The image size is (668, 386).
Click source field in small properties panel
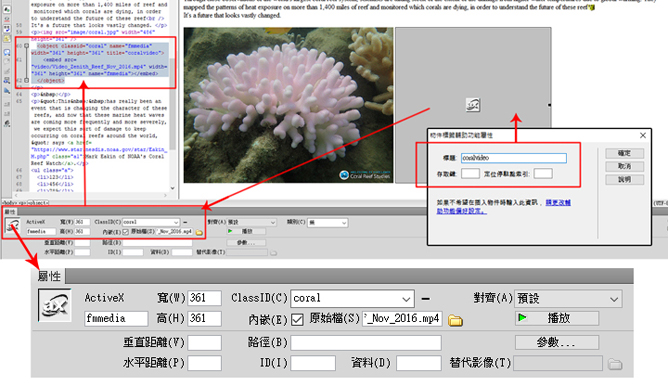(175, 231)
